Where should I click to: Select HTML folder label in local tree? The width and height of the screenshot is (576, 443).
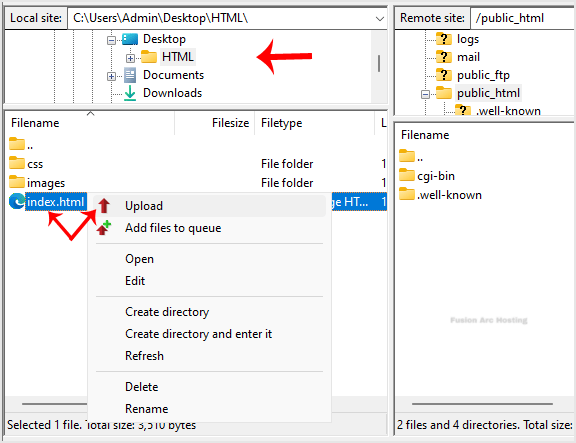tap(177, 57)
